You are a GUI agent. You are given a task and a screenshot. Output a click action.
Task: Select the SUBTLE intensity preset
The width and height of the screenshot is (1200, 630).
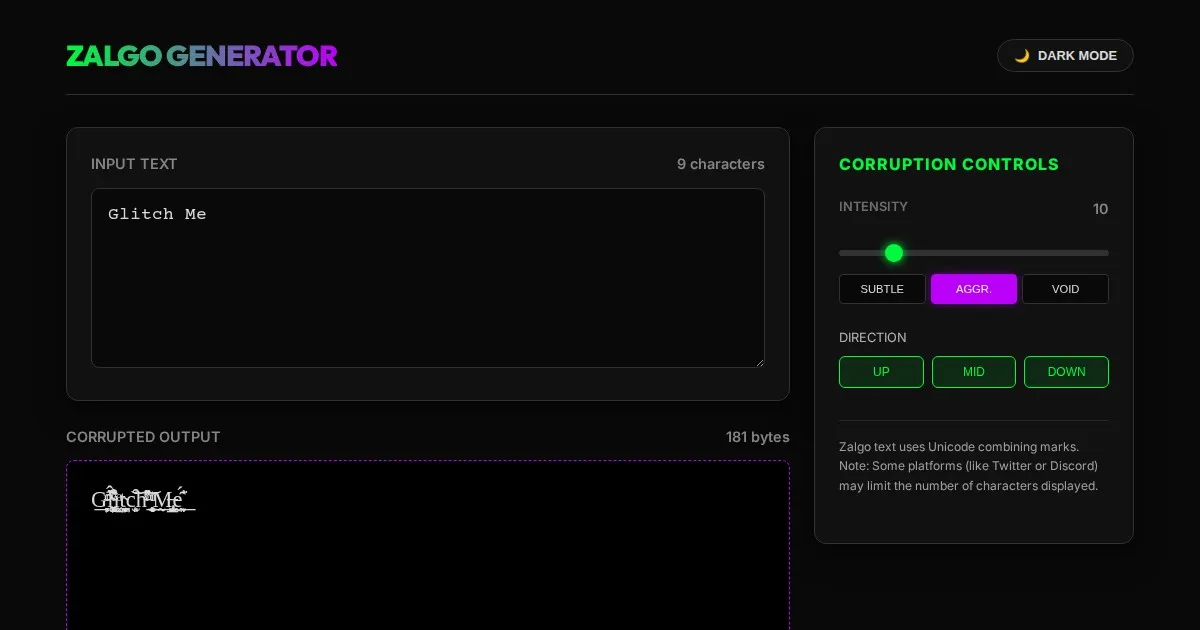tap(882, 289)
